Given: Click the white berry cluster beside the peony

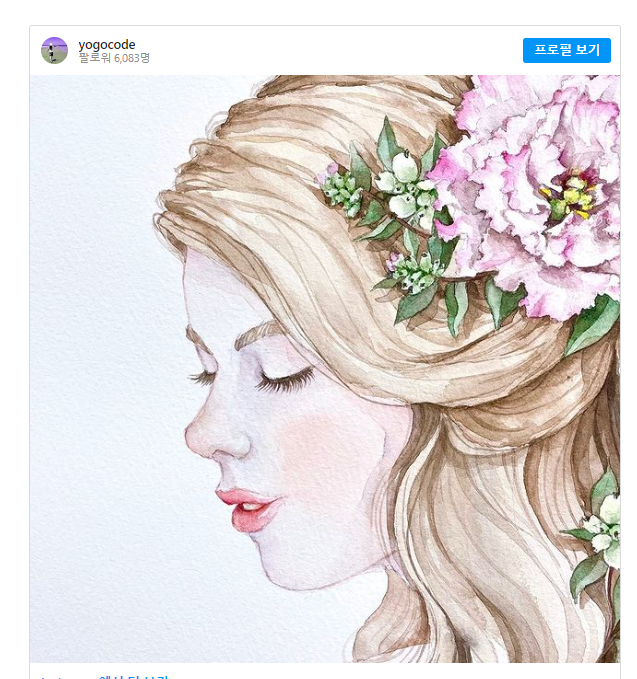Looking at the screenshot, I should 405,193.
